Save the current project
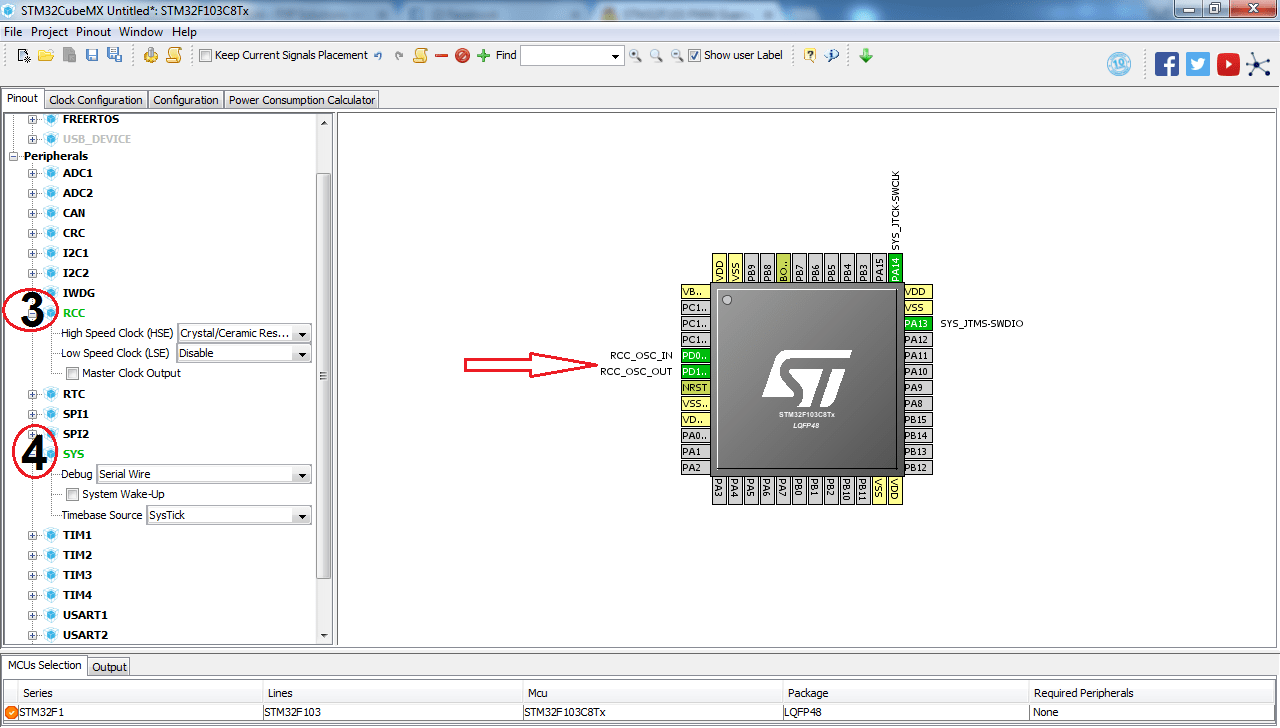This screenshot has height=728, width=1280. [90, 55]
